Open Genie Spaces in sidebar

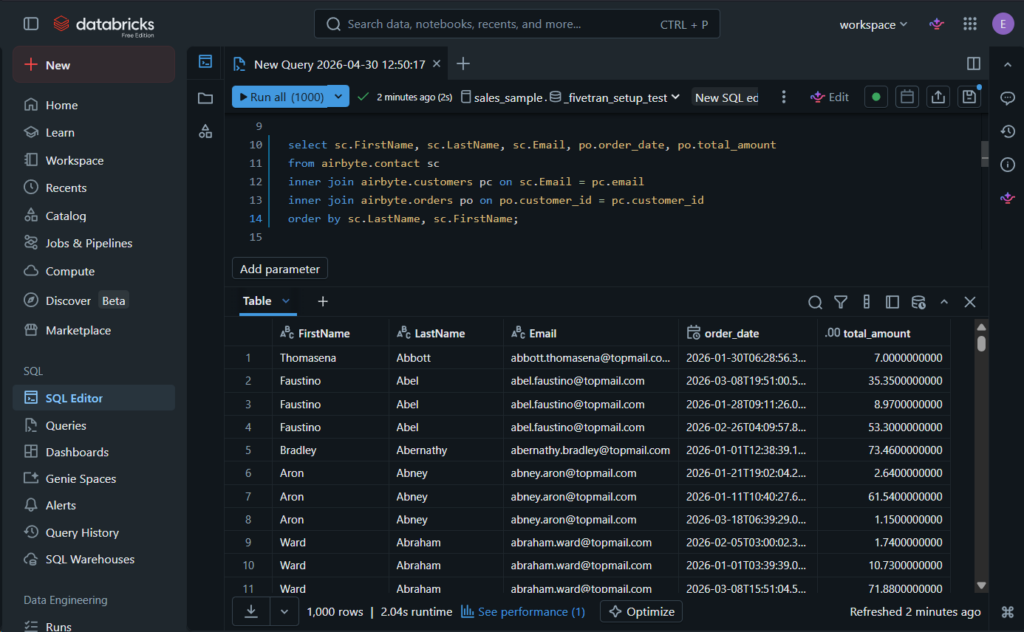tap(93, 479)
